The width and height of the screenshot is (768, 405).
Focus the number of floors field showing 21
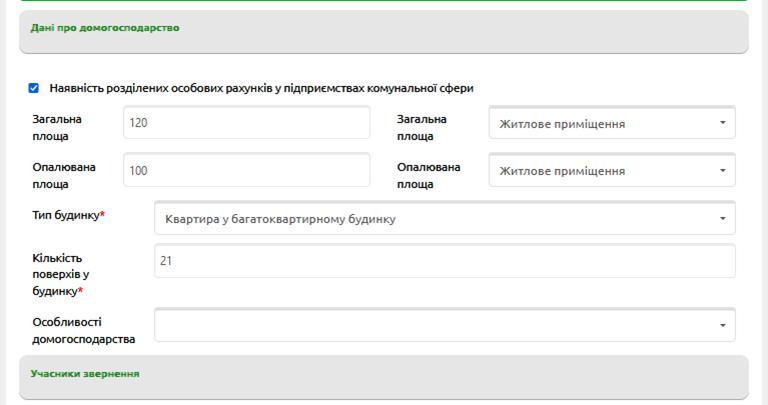click(444, 261)
